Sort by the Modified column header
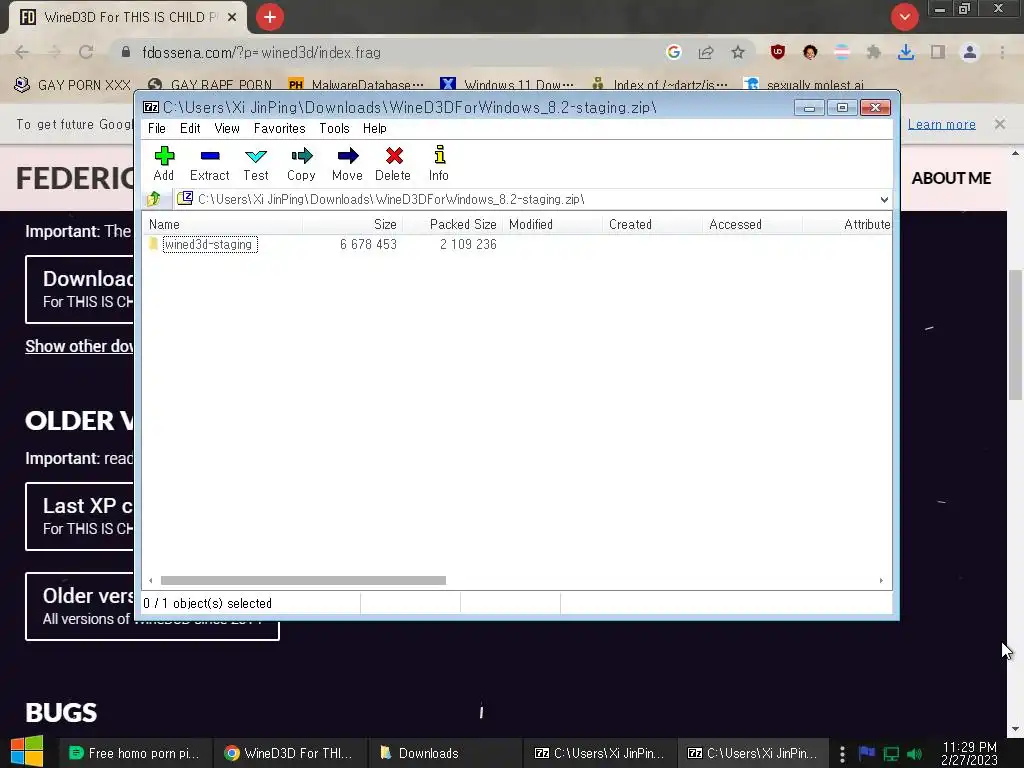 (x=552, y=225)
